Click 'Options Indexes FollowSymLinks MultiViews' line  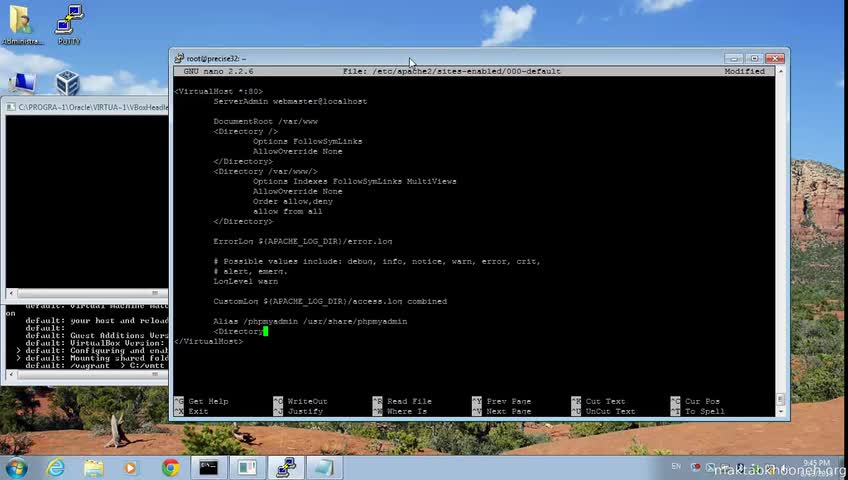coord(354,181)
